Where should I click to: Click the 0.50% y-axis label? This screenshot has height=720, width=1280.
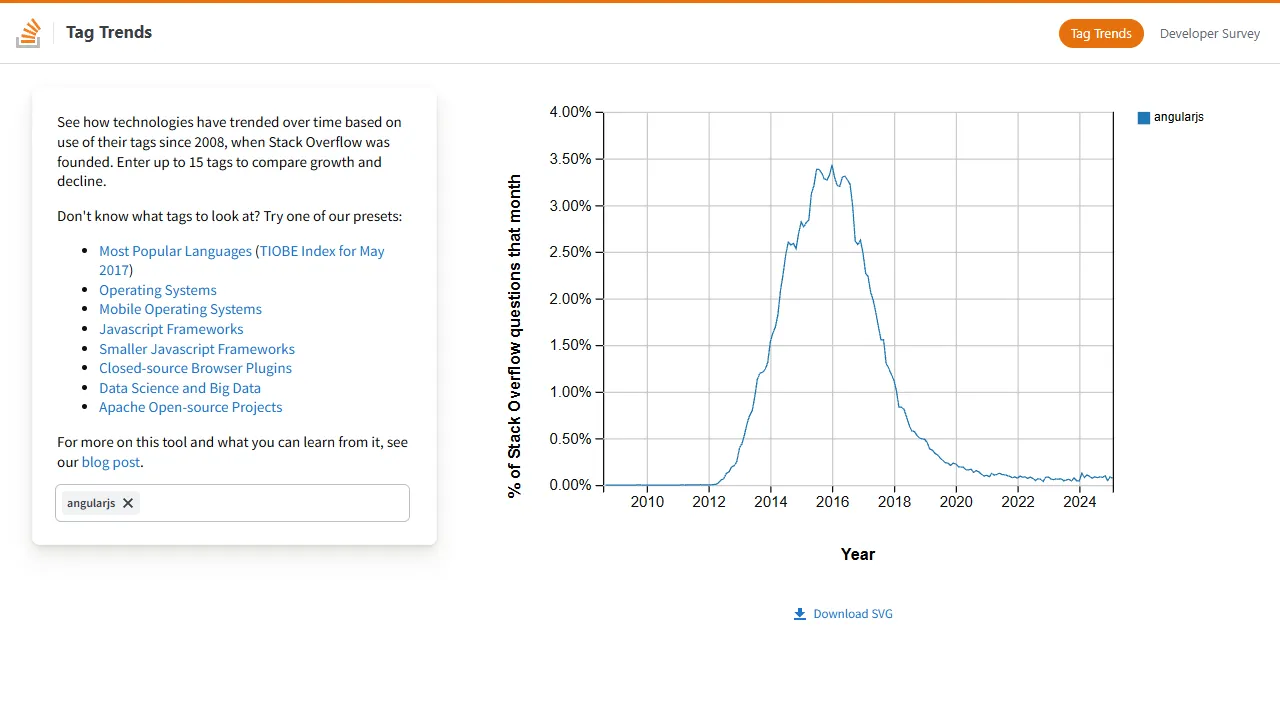coord(570,439)
